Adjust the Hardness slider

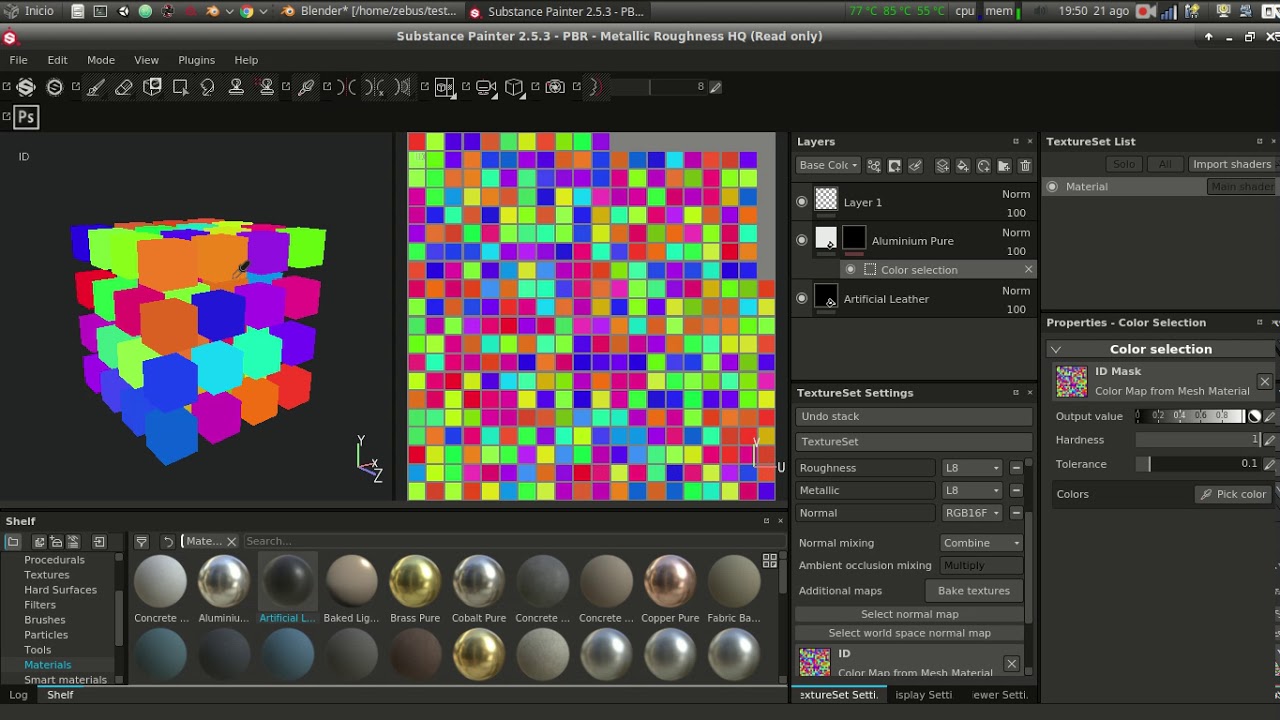1198,440
